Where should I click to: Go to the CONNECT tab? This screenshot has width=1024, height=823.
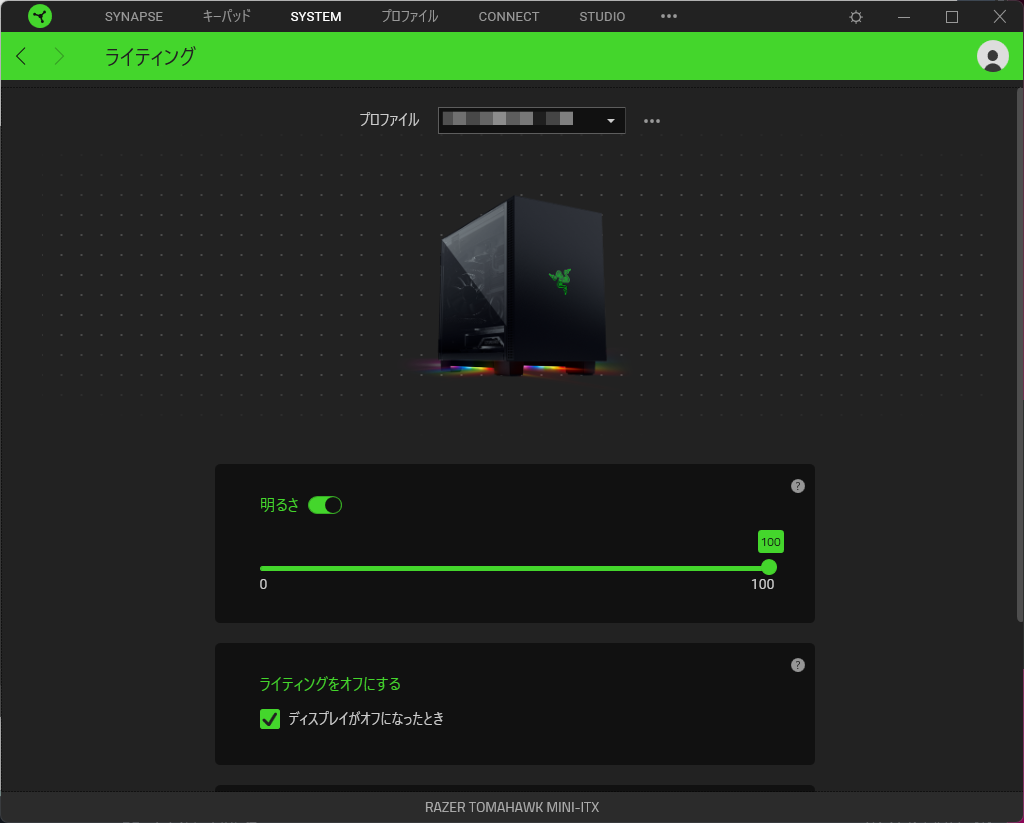click(x=508, y=17)
